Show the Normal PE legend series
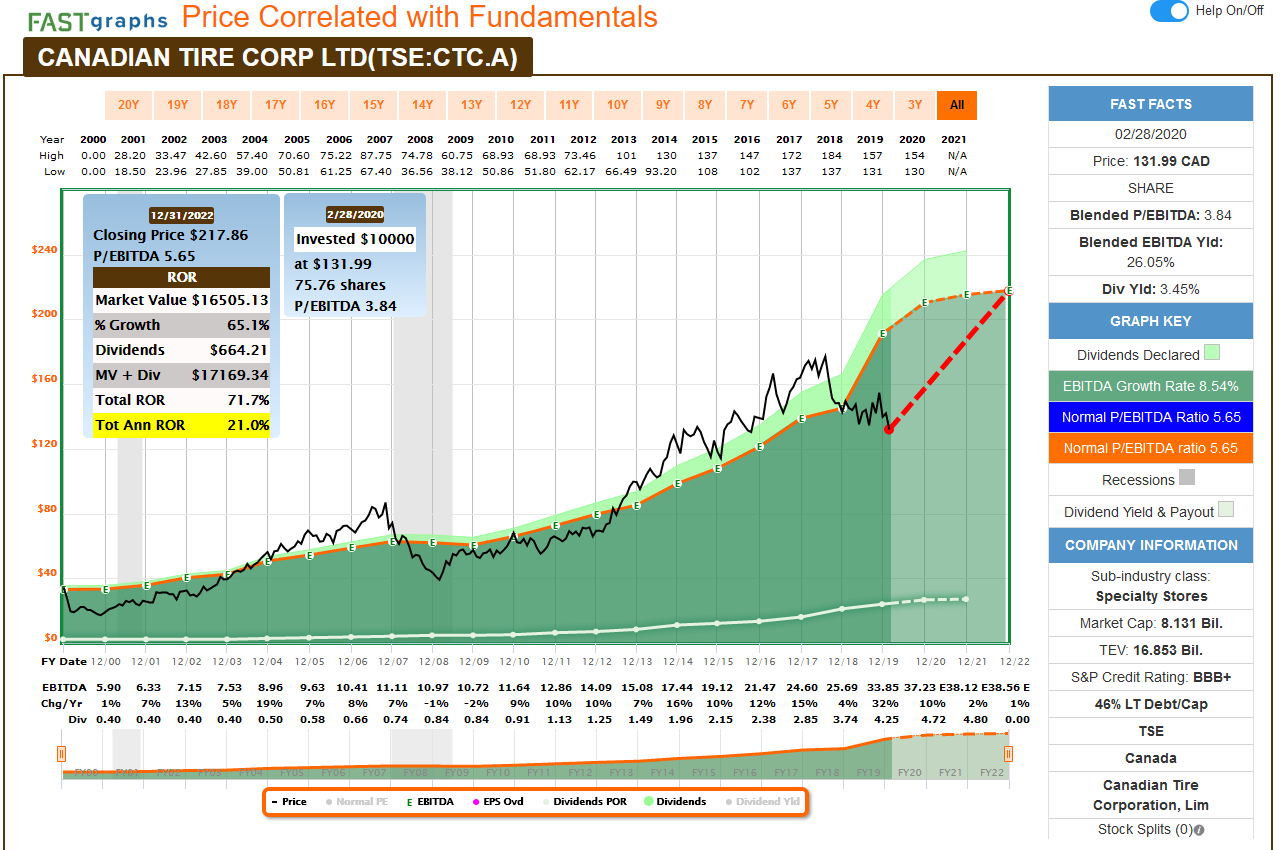 click(354, 802)
